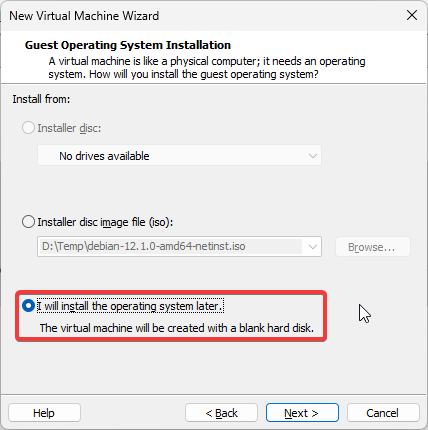Open Help for the wizard
The width and height of the screenshot is (428, 430).
pos(44,413)
